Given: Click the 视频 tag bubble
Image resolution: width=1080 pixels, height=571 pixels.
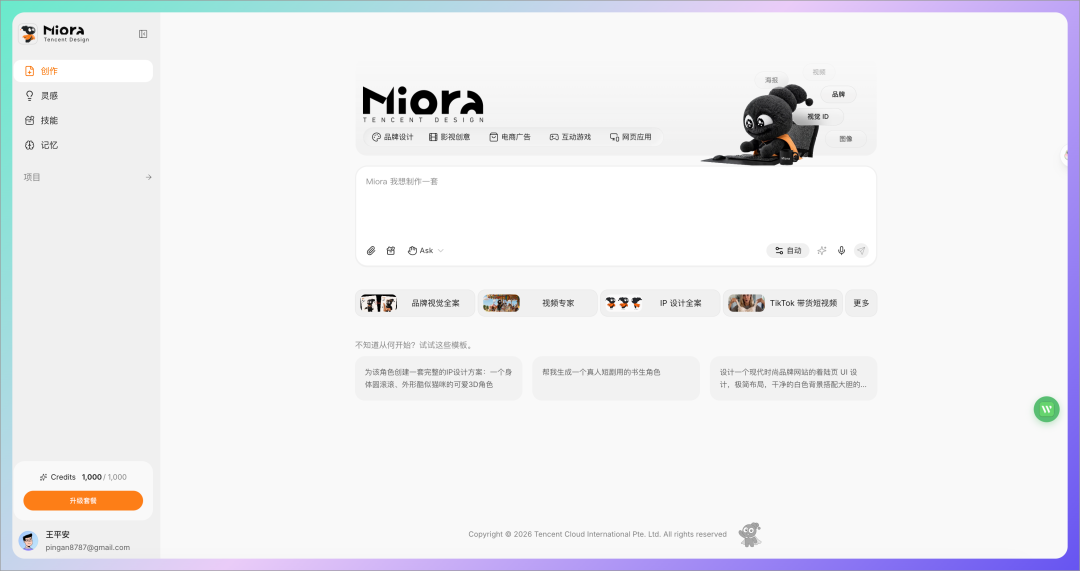Looking at the screenshot, I should click(818, 72).
